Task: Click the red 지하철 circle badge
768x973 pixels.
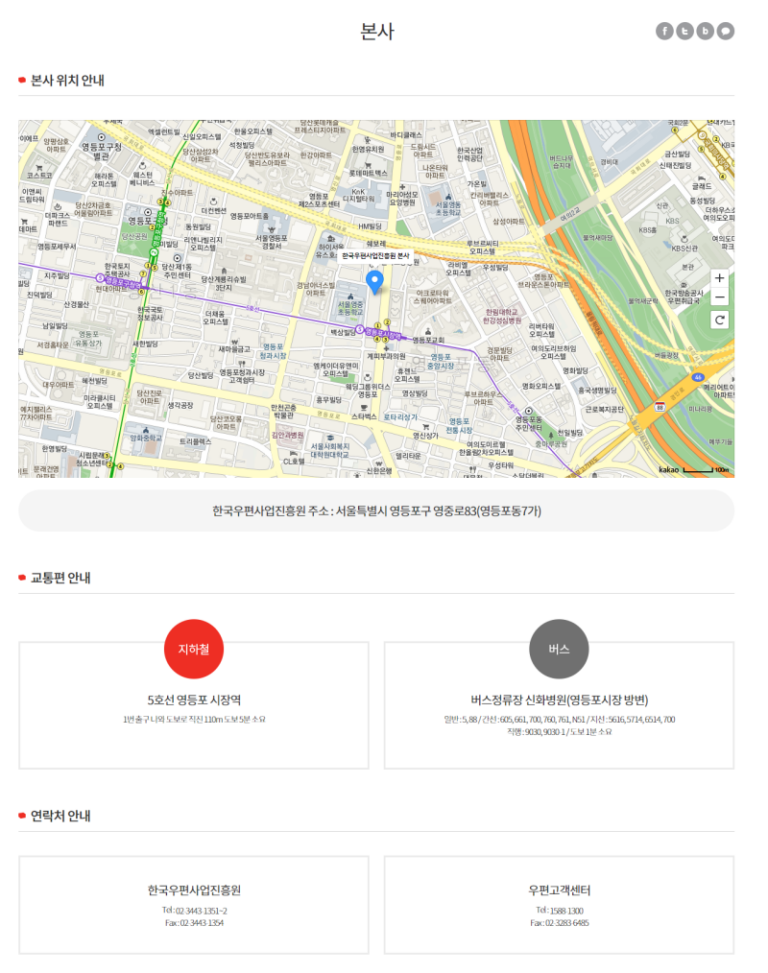Action: [193, 649]
